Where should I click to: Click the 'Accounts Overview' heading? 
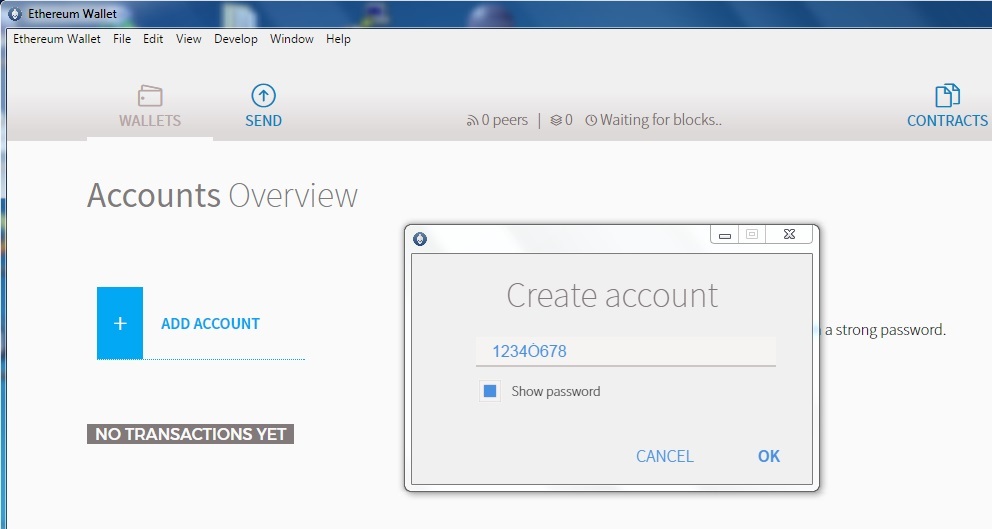(223, 196)
